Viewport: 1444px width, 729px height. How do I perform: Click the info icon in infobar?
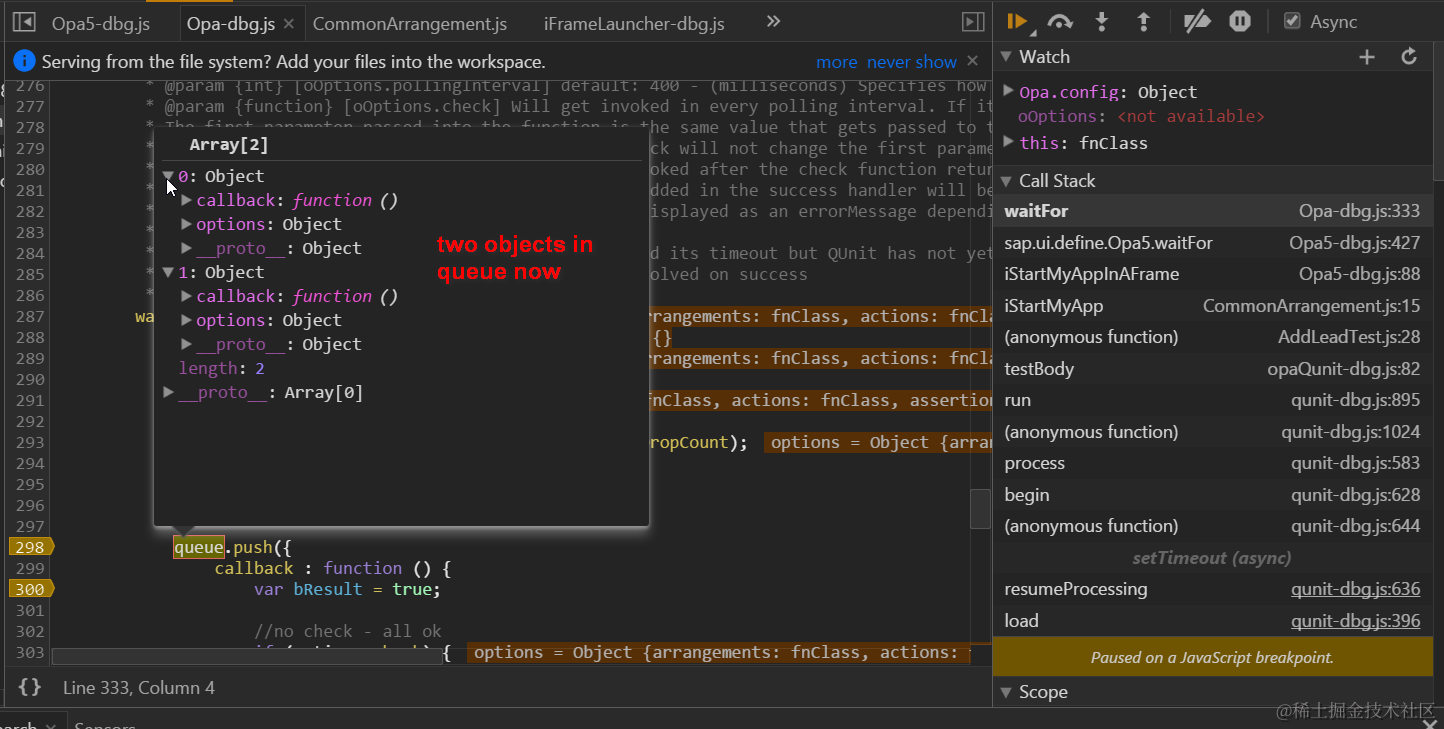(x=24, y=61)
